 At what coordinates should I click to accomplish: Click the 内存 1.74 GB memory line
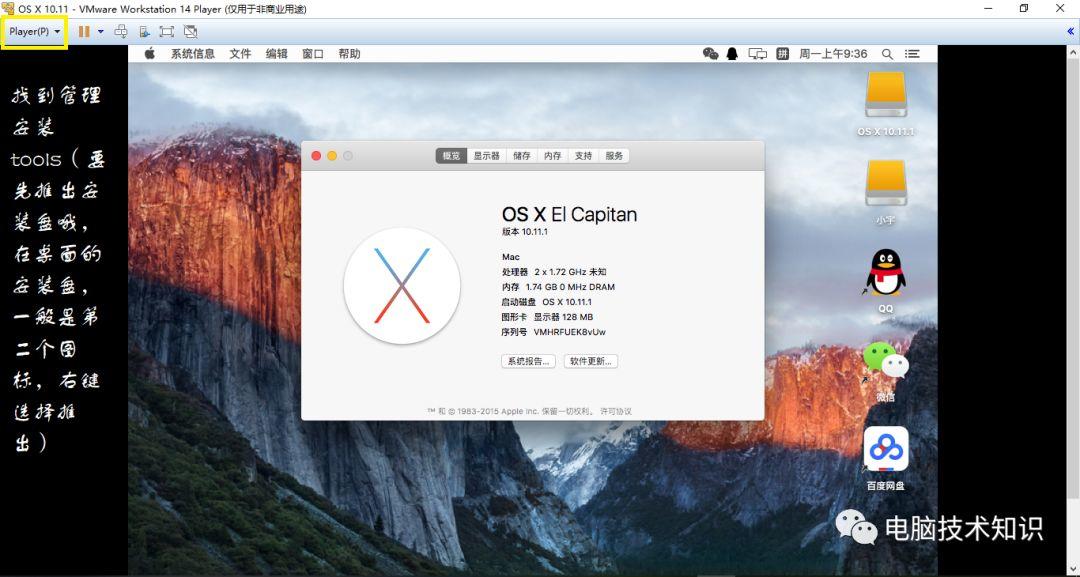[559, 287]
